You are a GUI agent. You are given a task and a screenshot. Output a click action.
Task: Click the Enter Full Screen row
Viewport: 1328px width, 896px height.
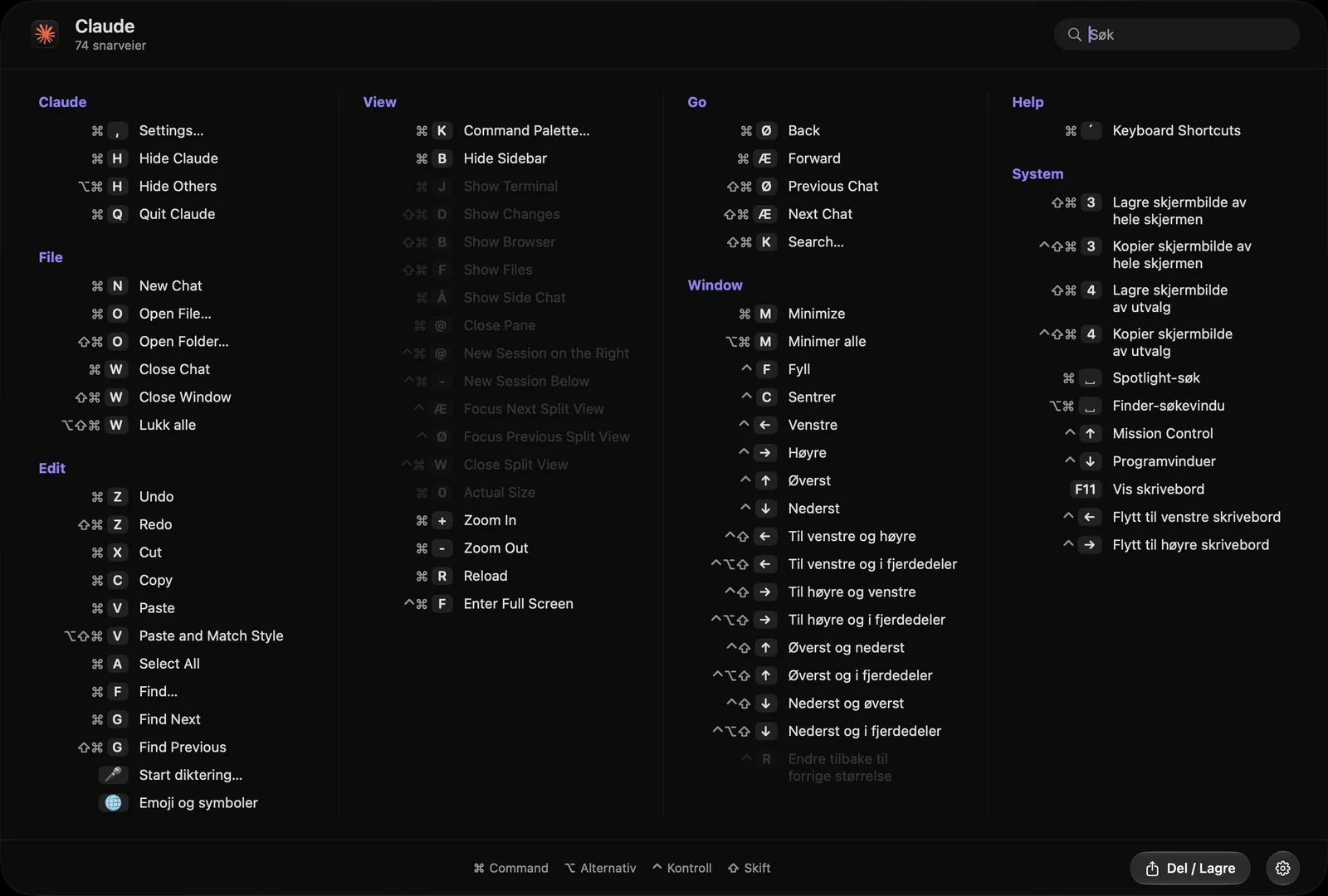tap(488, 604)
